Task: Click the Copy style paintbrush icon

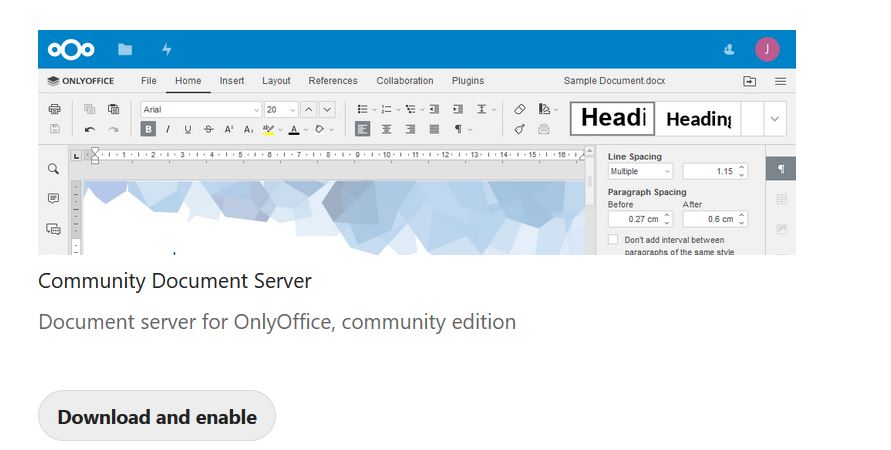Action: pyautogui.click(x=519, y=130)
